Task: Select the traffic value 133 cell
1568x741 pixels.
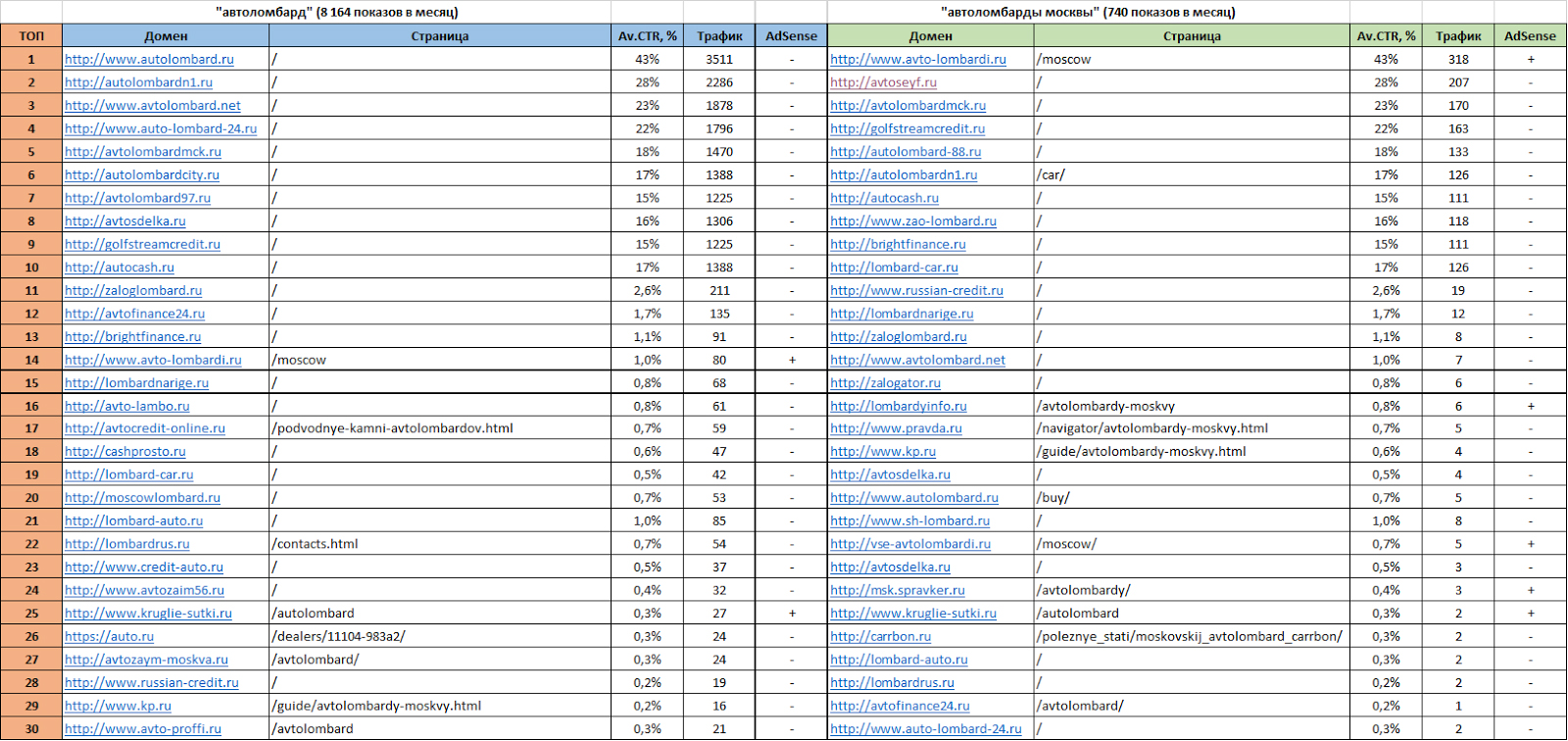Action: click(1458, 152)
